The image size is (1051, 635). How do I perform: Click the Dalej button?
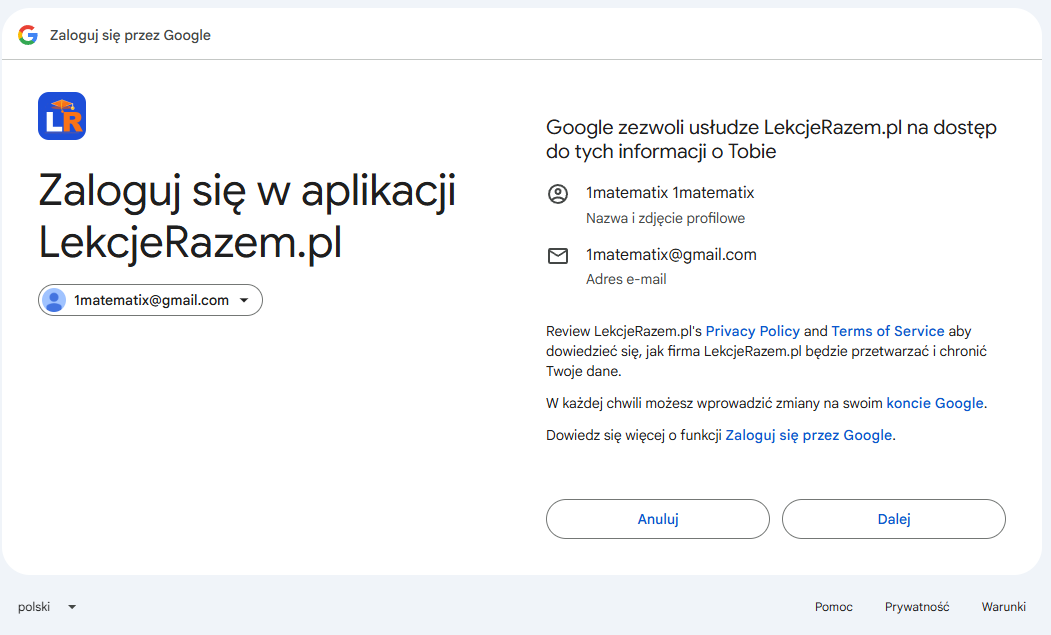click(893, 519)
